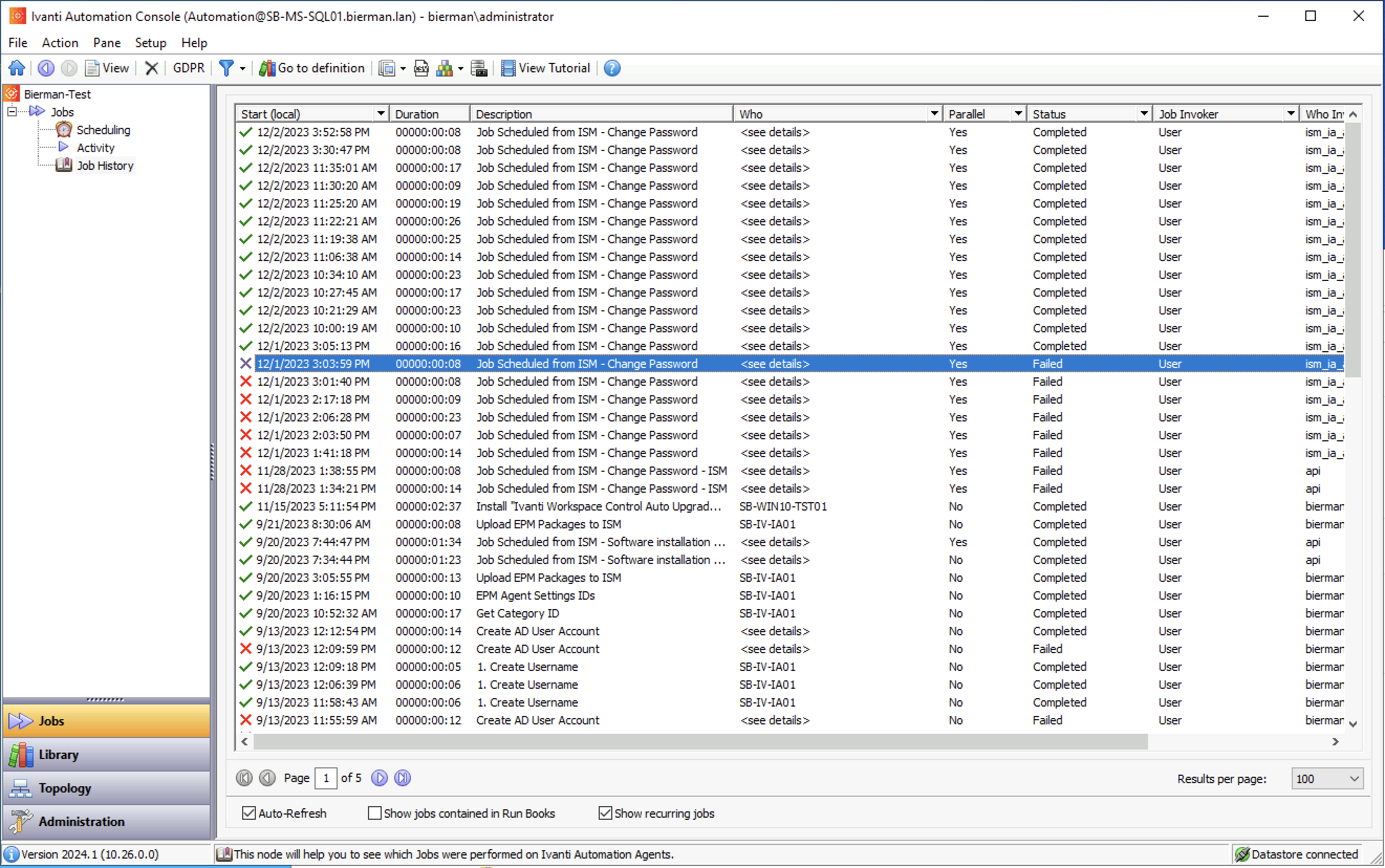Select Get Category ID job row
The width and height of the screenshot is (1385, 868).
pyautogui.click(x=791, y=613)
